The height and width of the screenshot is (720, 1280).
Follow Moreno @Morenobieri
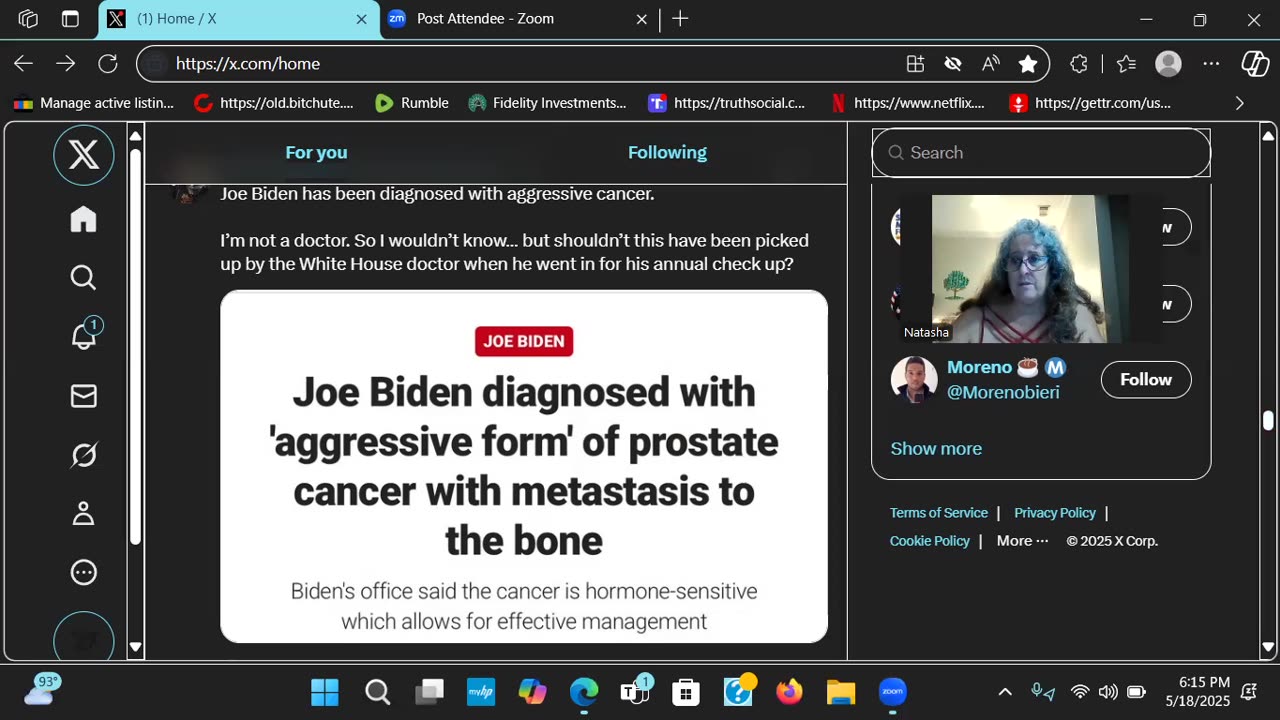(1146, 380)
